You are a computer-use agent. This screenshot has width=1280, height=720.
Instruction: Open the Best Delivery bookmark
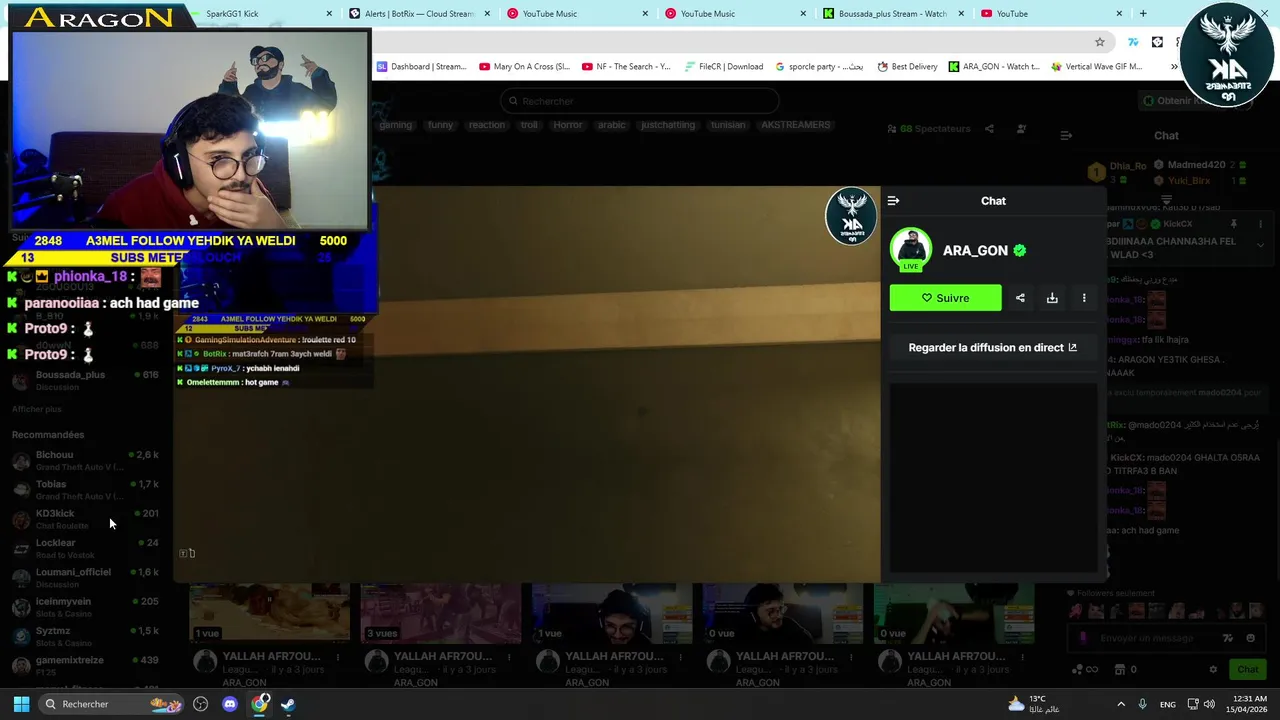point(907,67)
